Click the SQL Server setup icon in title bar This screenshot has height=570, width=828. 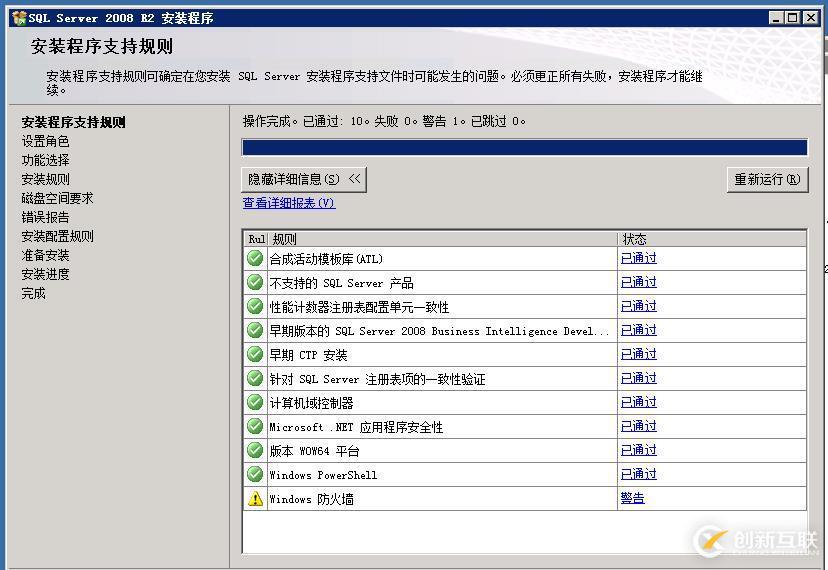pyautogui.click(x=19, y=18)
